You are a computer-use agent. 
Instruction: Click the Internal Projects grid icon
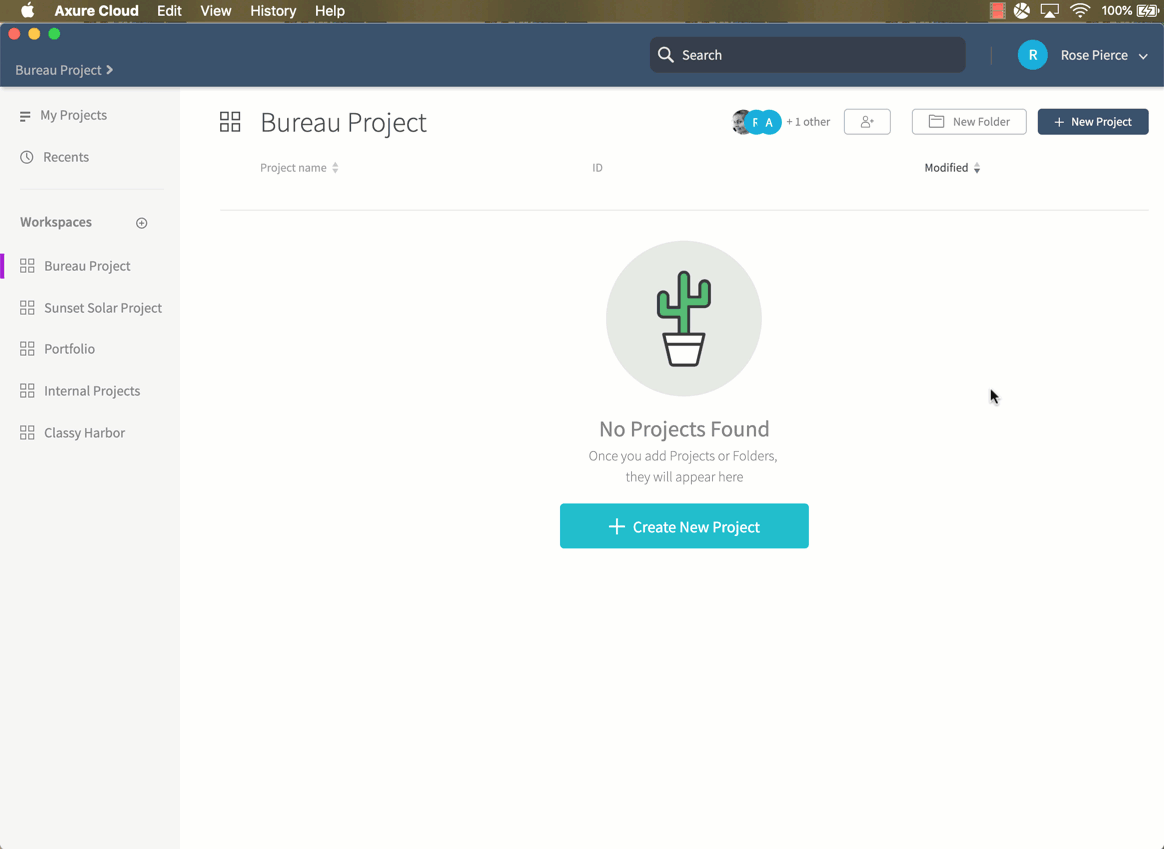coord(27,390)
